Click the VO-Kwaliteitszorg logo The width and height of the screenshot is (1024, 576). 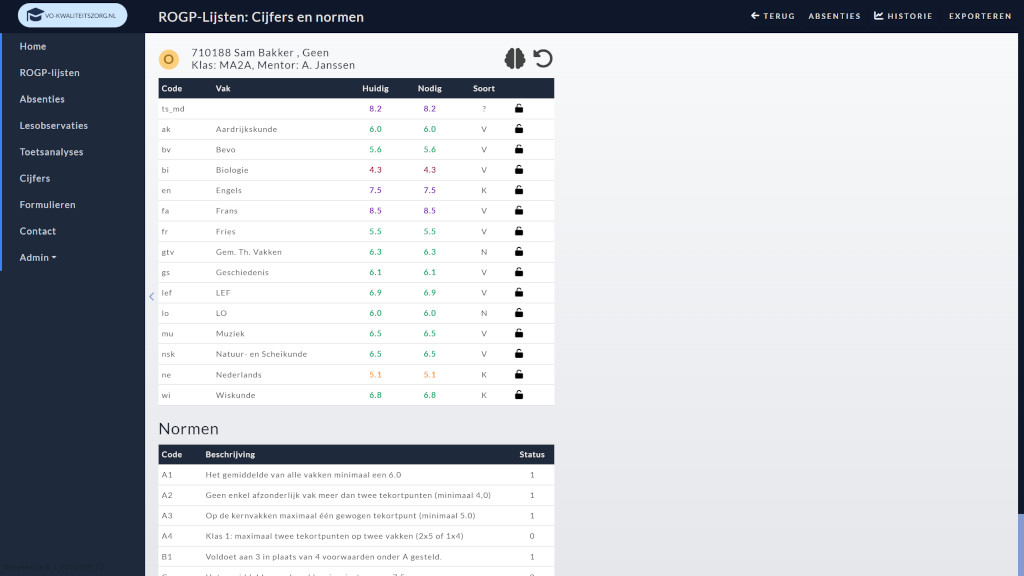tap(73, 16)
